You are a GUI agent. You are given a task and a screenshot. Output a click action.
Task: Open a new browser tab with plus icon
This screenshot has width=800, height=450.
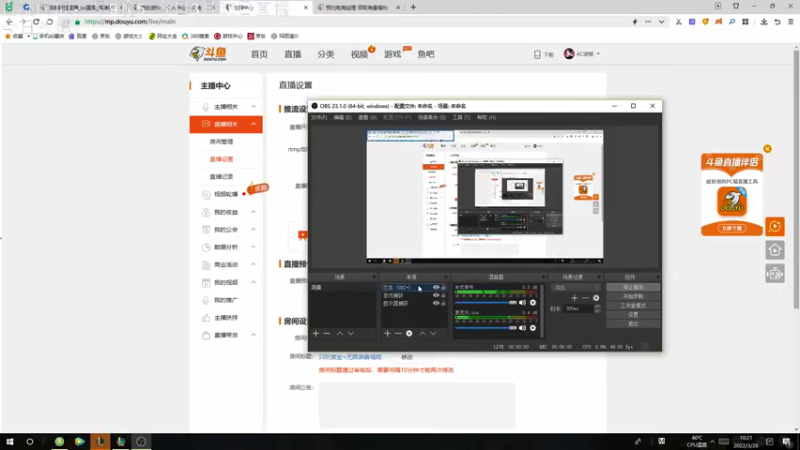[x=413, y=7]
